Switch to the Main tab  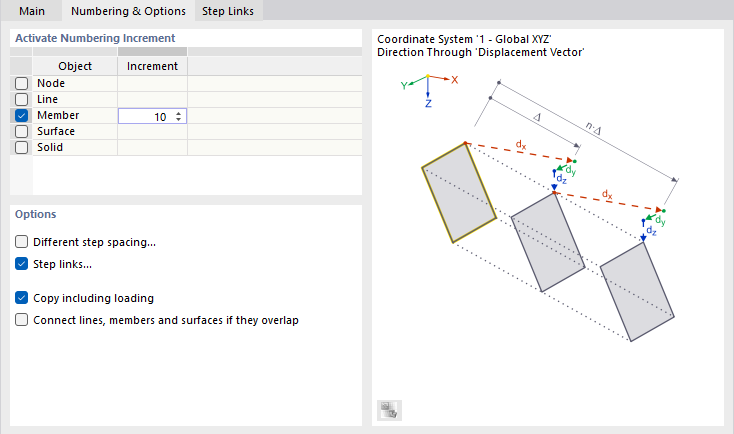coord(31,11)
